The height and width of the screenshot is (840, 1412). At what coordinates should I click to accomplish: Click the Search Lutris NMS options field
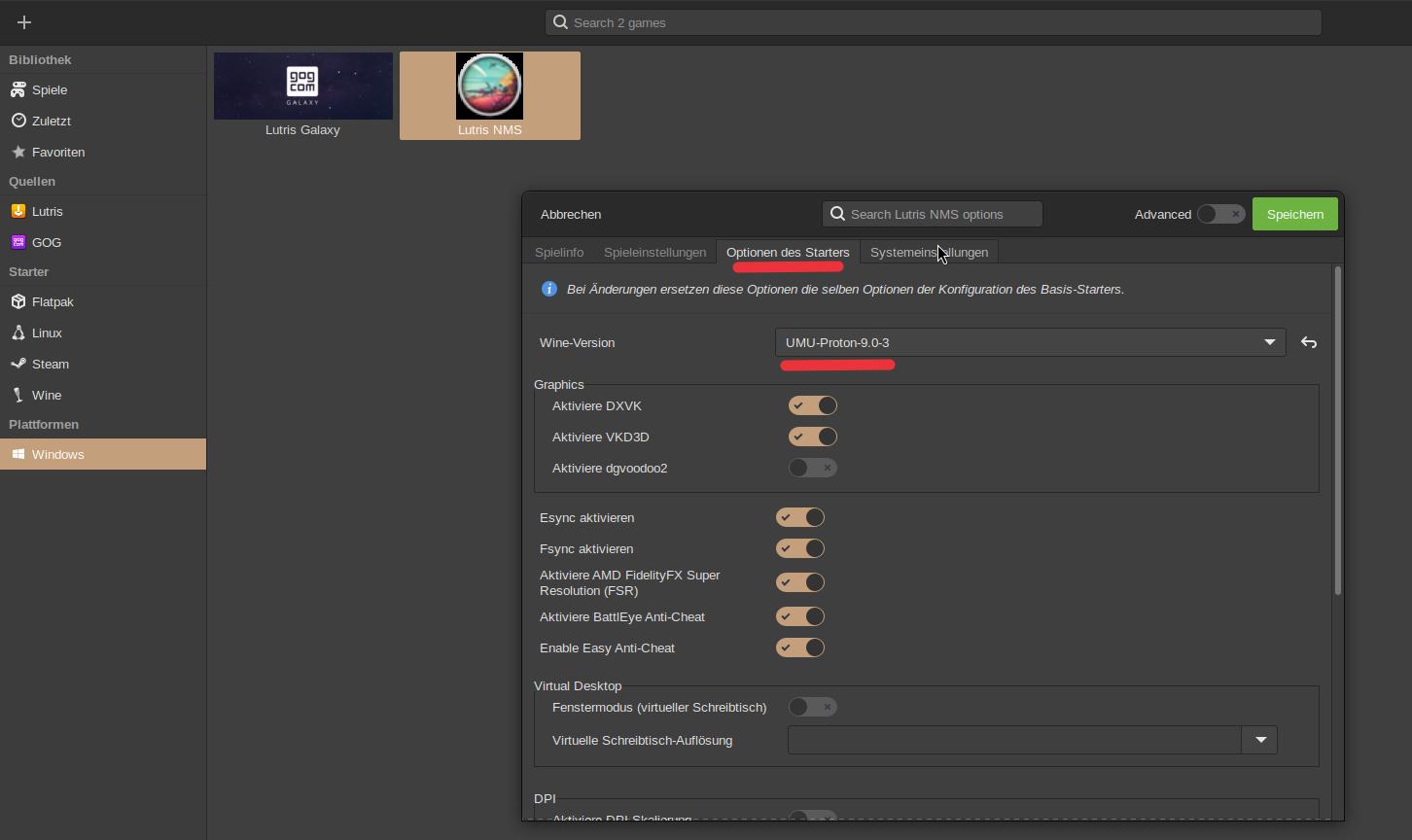933,214
